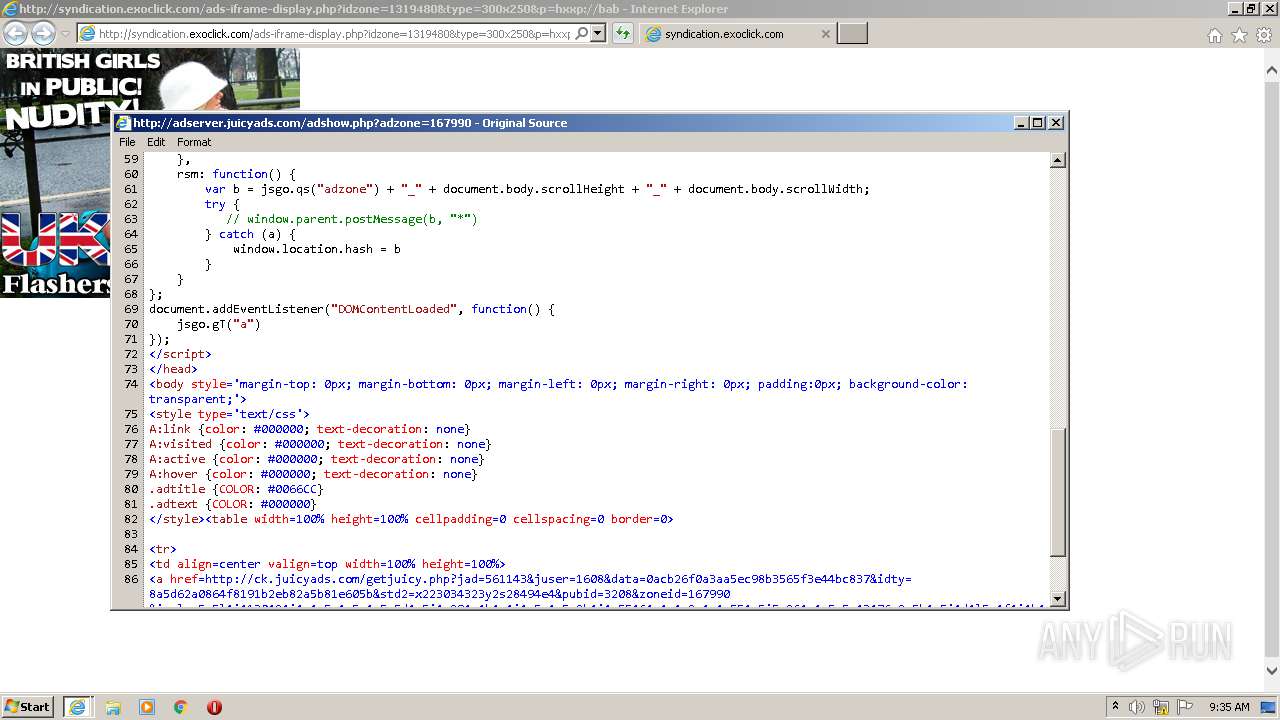Viewport: 1280px width, 720px height.
Task: Open the File menu in Original Source window
Action: coord(127,142)
